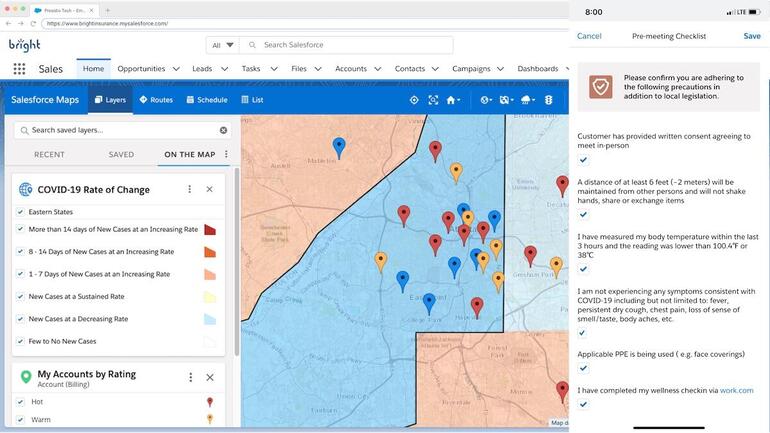Expand the Campaigns nav dropdown arrow

pos(500,69)
